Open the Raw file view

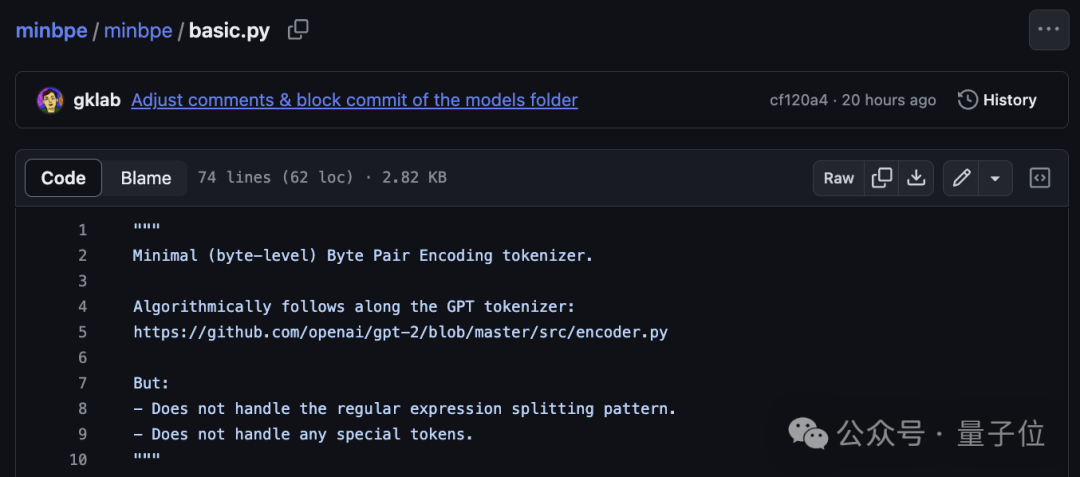839,178
